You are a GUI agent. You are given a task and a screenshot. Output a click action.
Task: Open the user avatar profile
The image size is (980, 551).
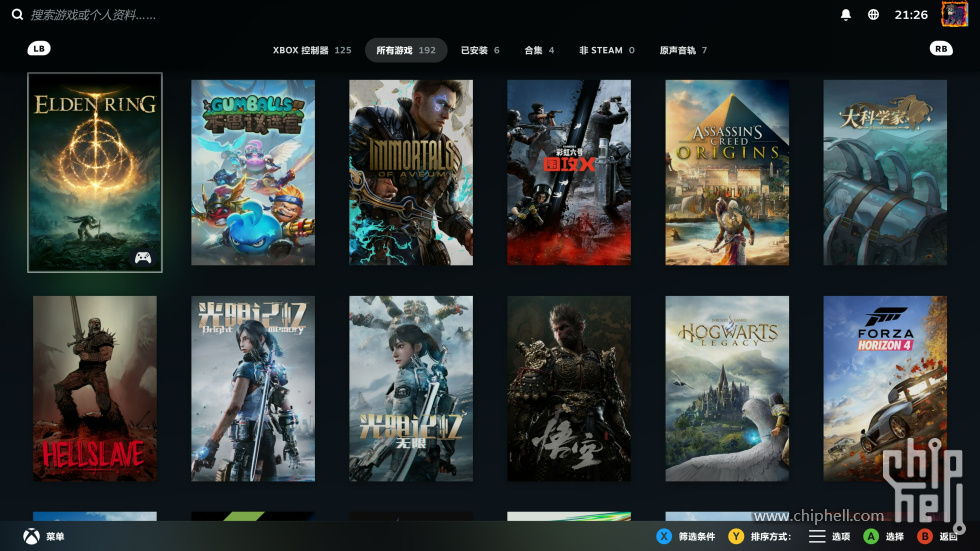click(954, 14)
